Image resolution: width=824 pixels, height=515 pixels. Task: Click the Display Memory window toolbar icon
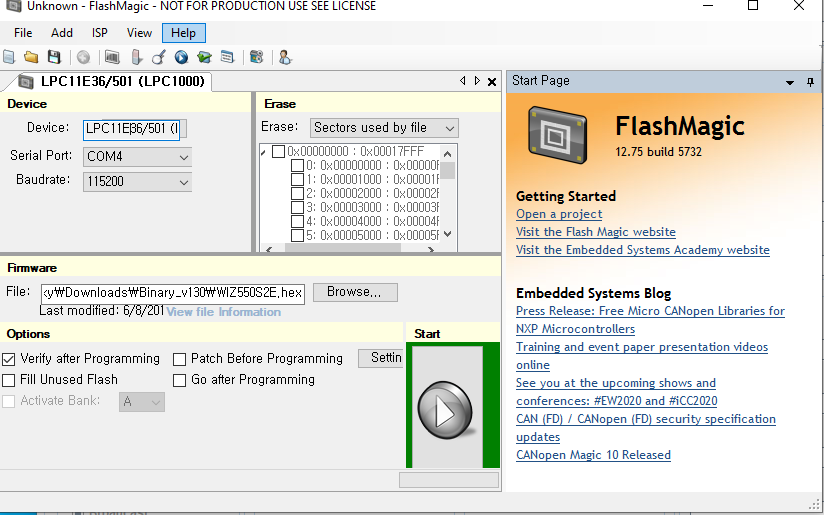point(227,57)
